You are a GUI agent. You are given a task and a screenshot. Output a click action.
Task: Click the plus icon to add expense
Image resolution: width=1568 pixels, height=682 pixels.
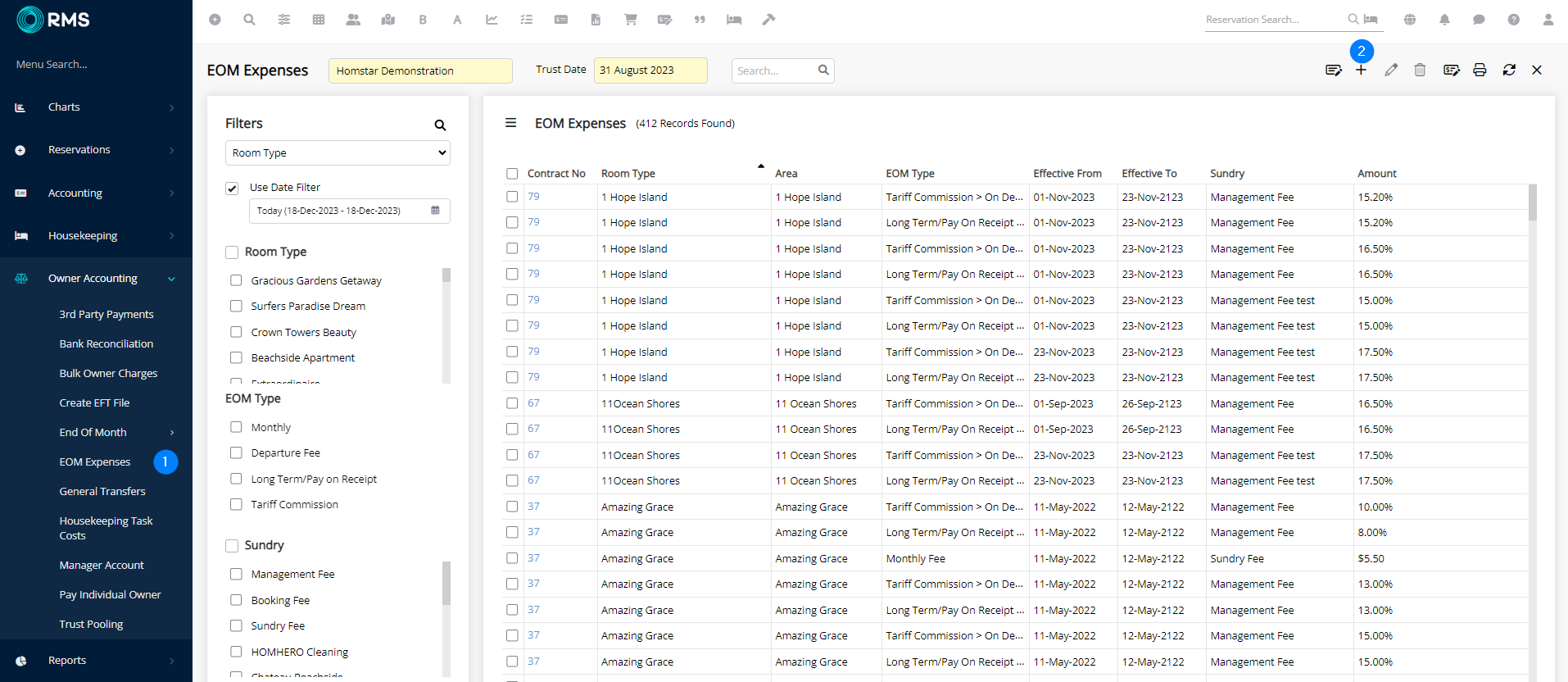[1361, 70]
